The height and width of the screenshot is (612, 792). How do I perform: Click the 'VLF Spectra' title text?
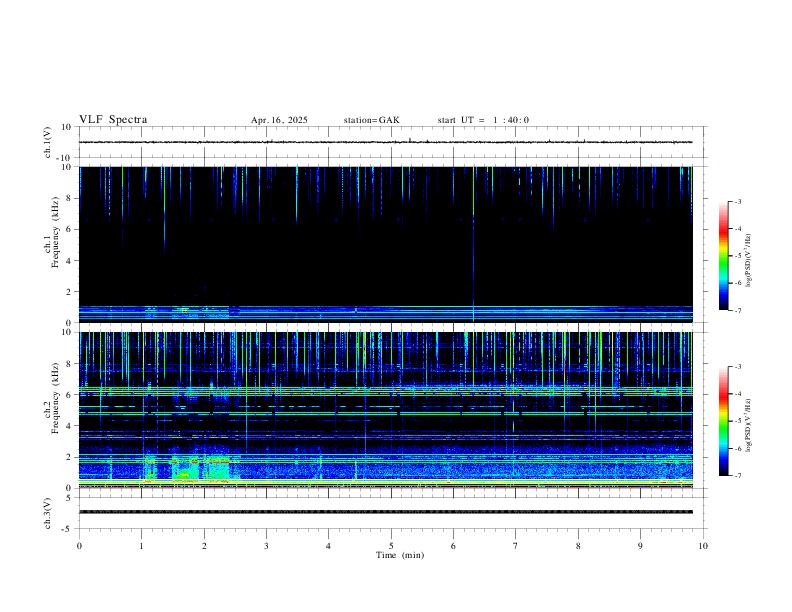tap(113, 120)
